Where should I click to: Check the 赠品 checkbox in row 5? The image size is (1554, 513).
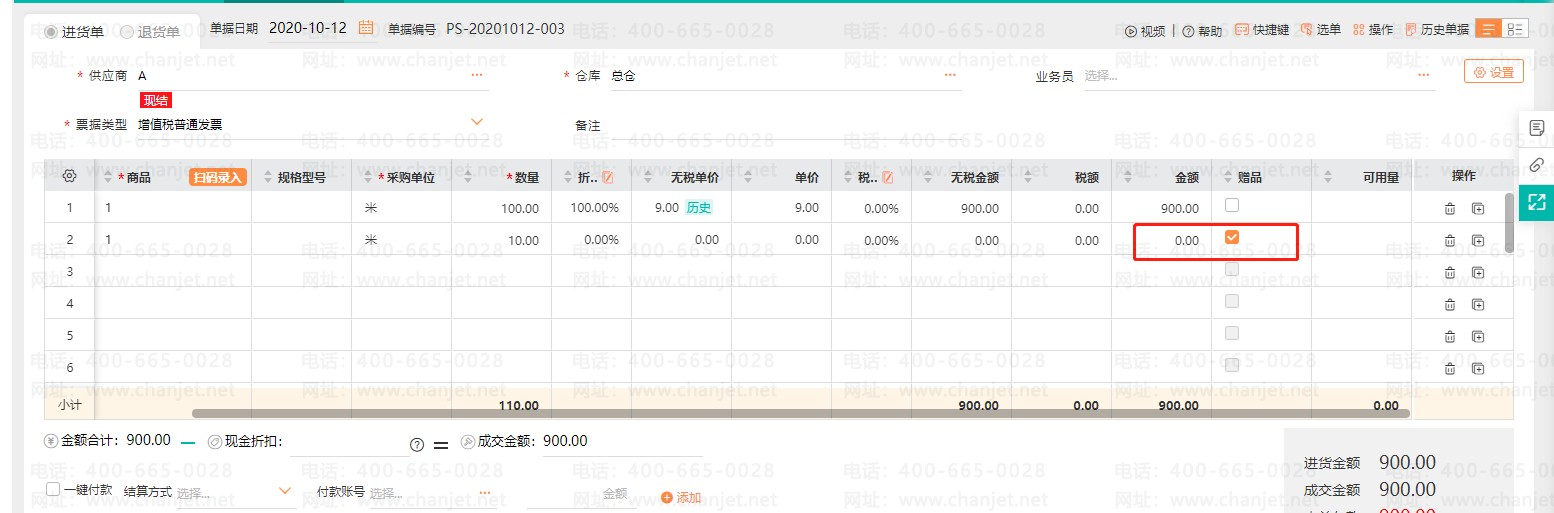pos(1232,332)
